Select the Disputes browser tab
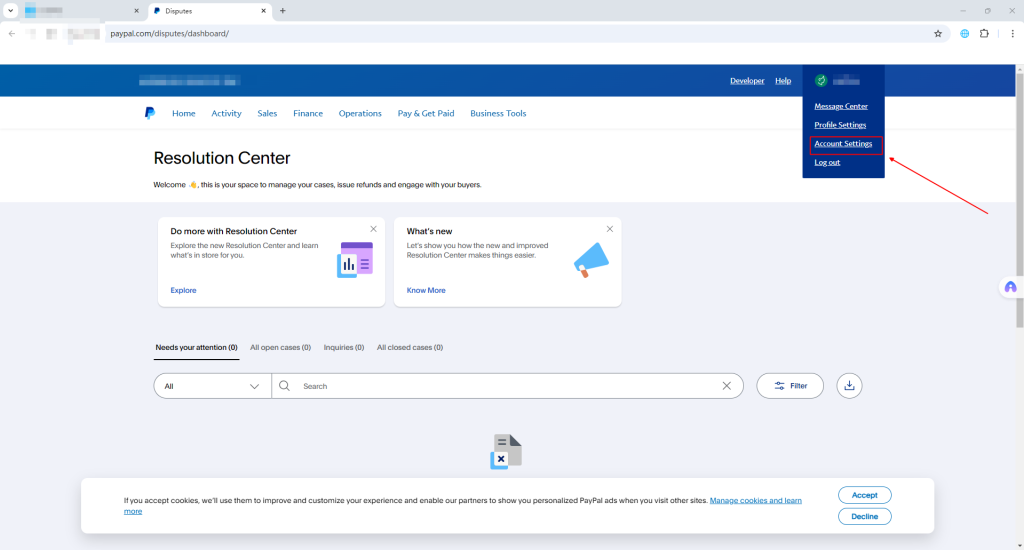This screenshot has height=550, width=1024. pyautogui.click(x=209, y=10)
